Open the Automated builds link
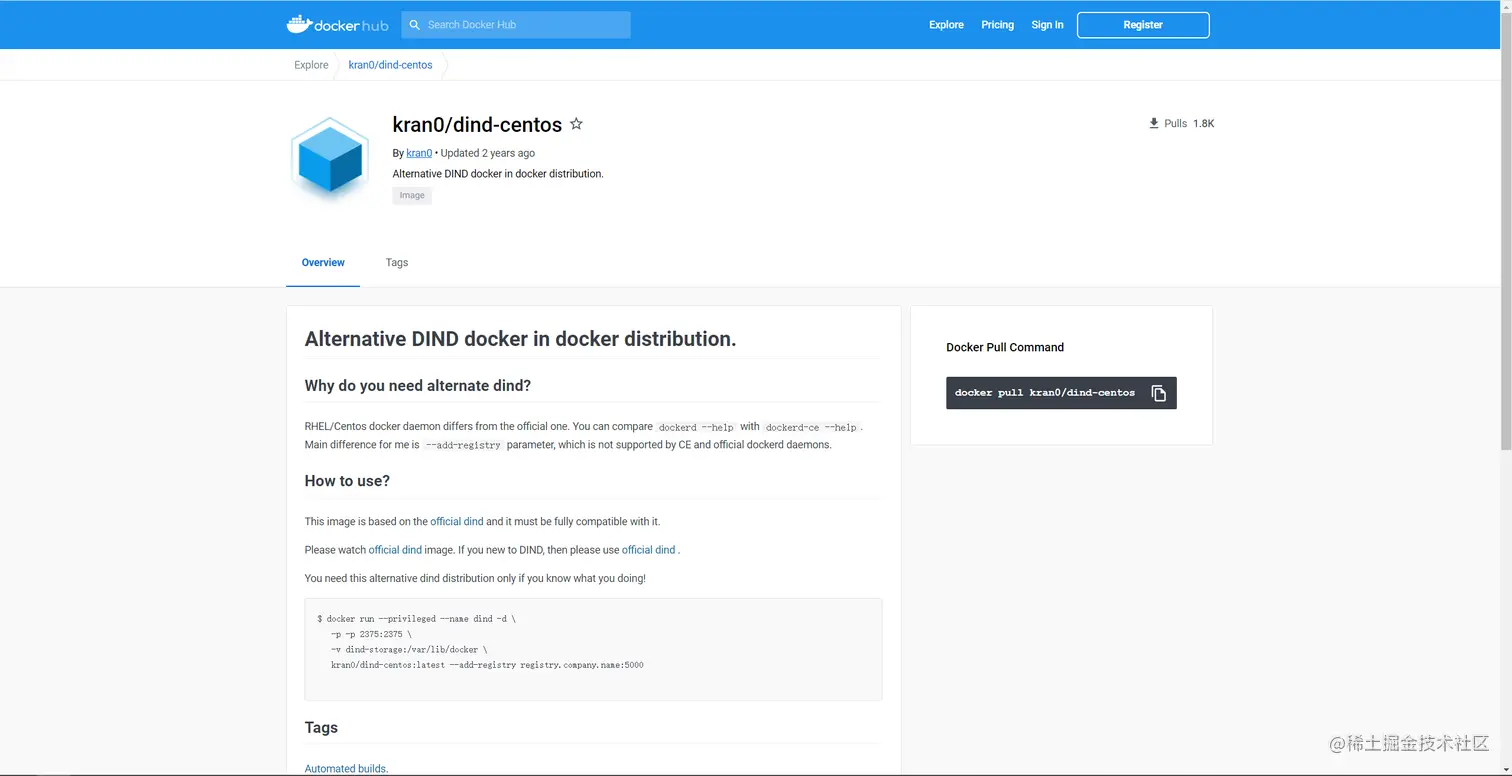The image size is (1512, 776). point(346,769)
